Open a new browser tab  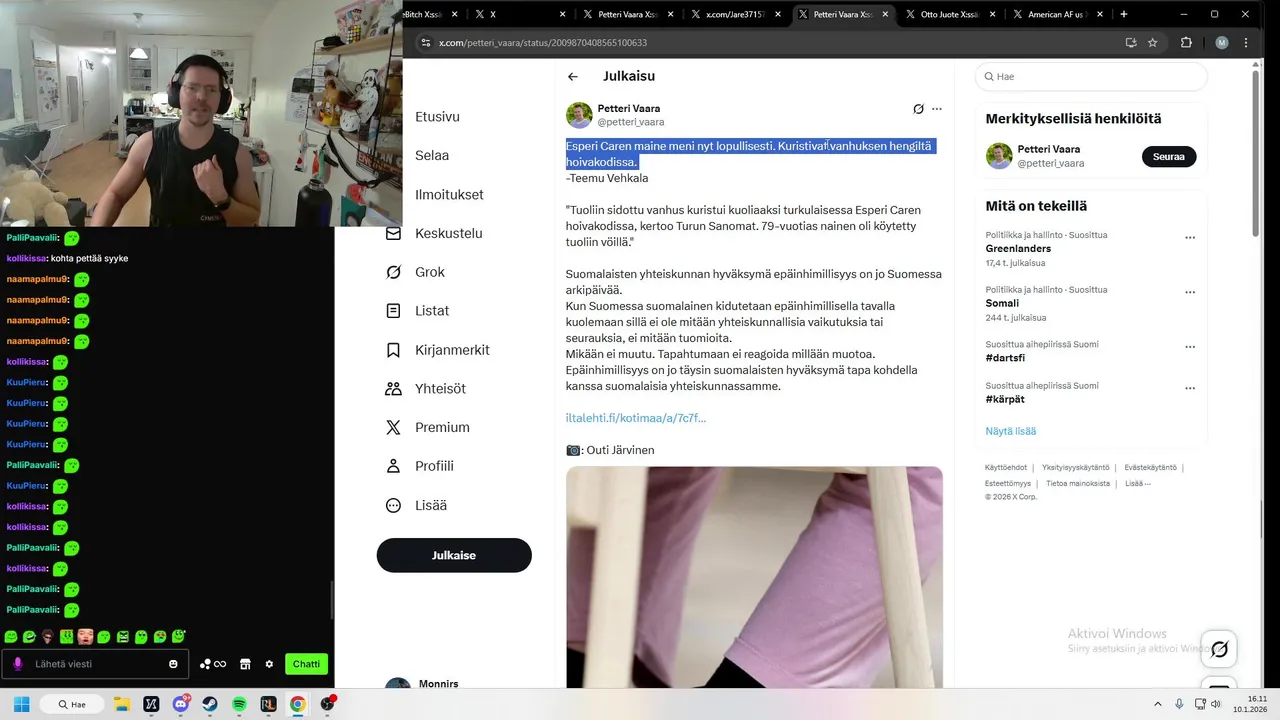click(1124, 14)
